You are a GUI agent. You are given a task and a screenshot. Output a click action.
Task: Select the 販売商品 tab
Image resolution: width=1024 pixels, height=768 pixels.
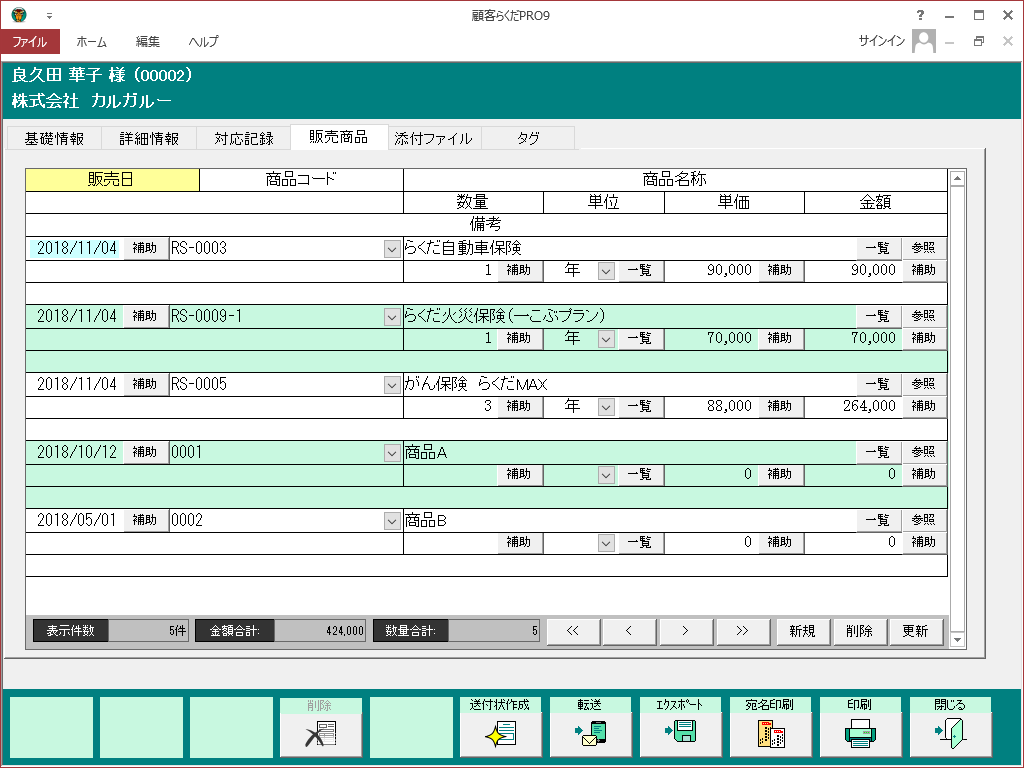(x=339, y=136)
